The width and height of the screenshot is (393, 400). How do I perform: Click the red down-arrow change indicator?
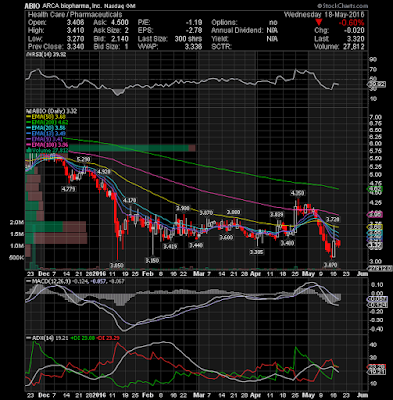pyautogui.click(x=319, y=23)
